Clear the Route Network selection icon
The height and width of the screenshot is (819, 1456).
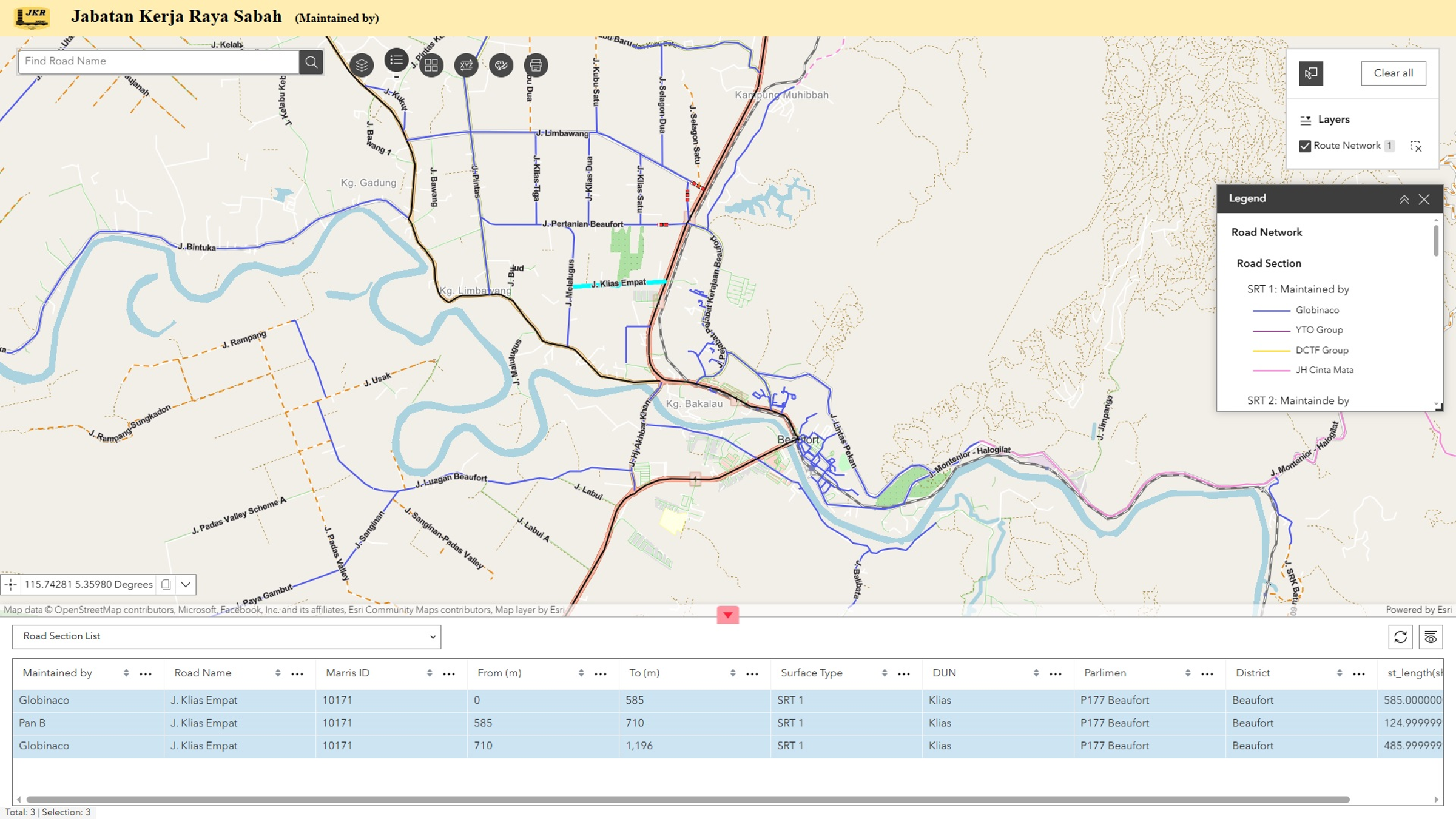click(x=1416, y=146)
